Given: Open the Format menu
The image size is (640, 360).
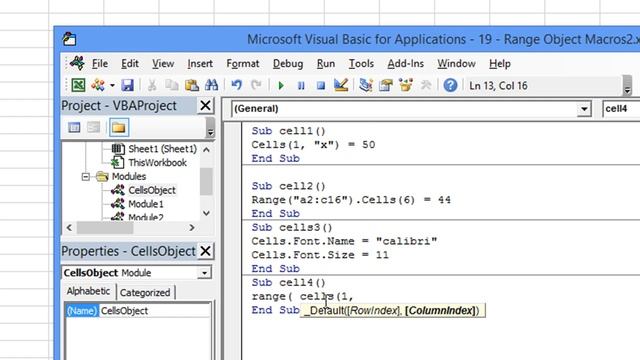Looking at the screenshot, I should pos(243,64).
